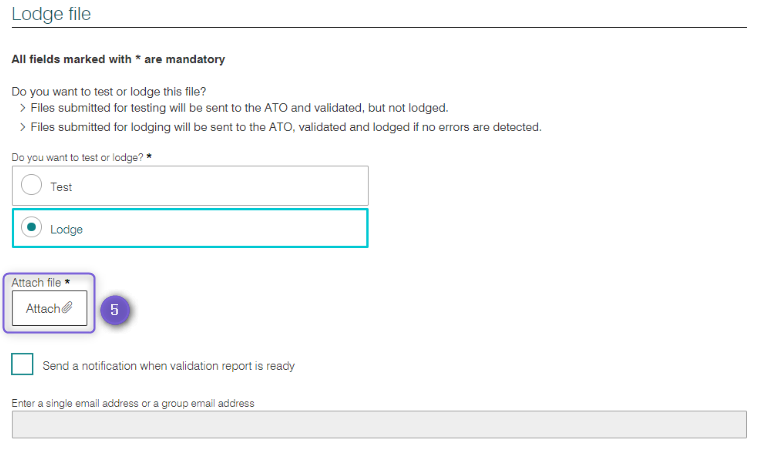
Task: Select the Test radio button circle
Action: (31, 185)
